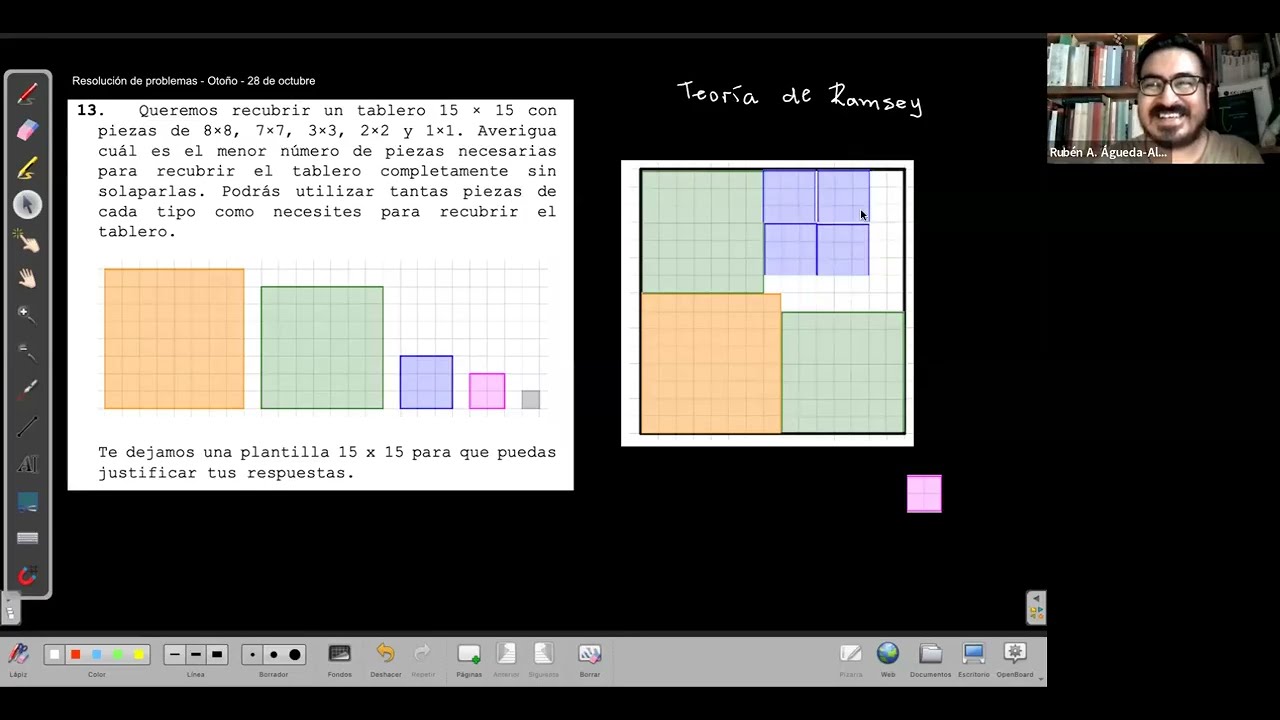Show the Escritorio desktop mode

pos(973,659)
